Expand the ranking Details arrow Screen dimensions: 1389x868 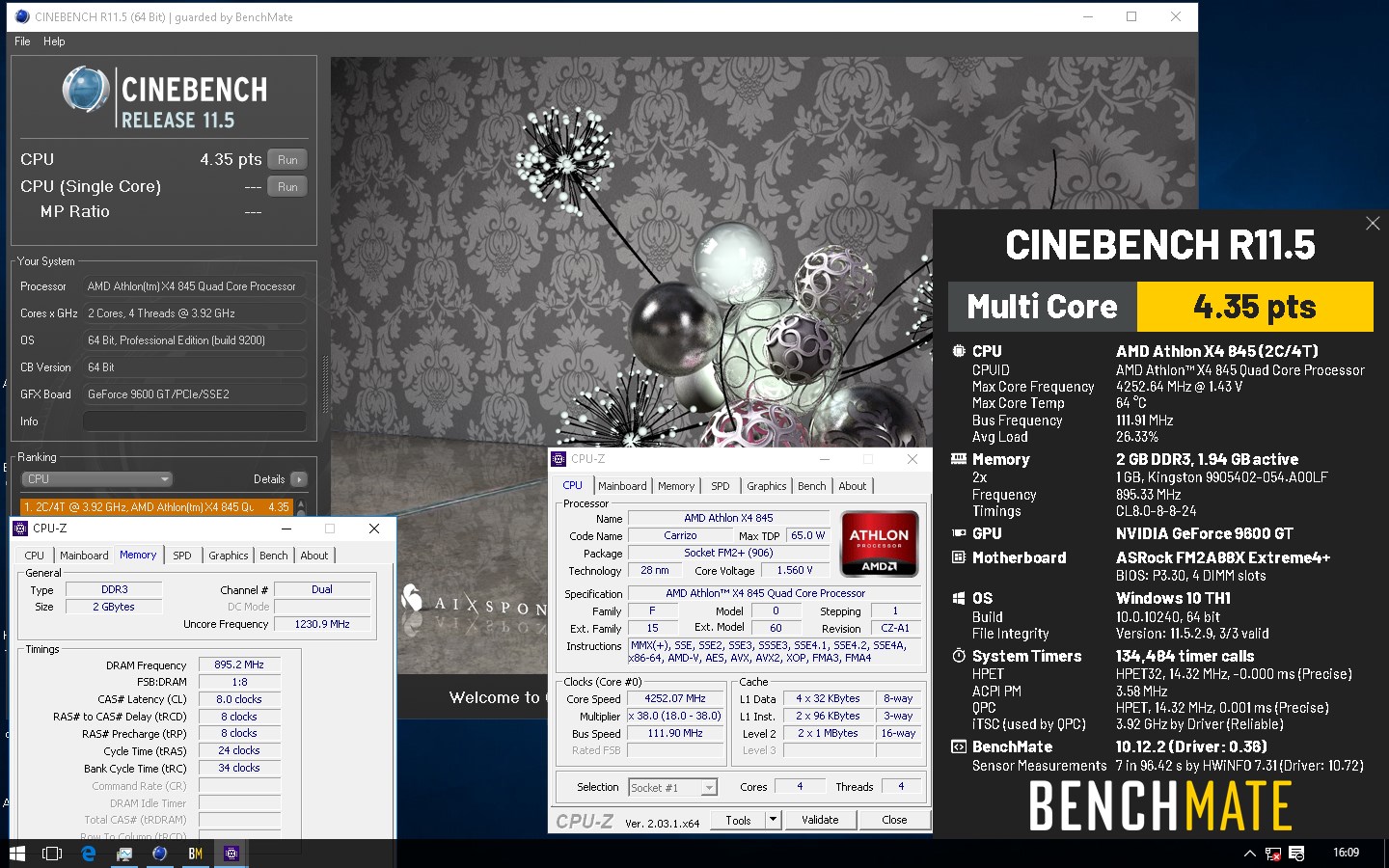[x=299, y=479]
